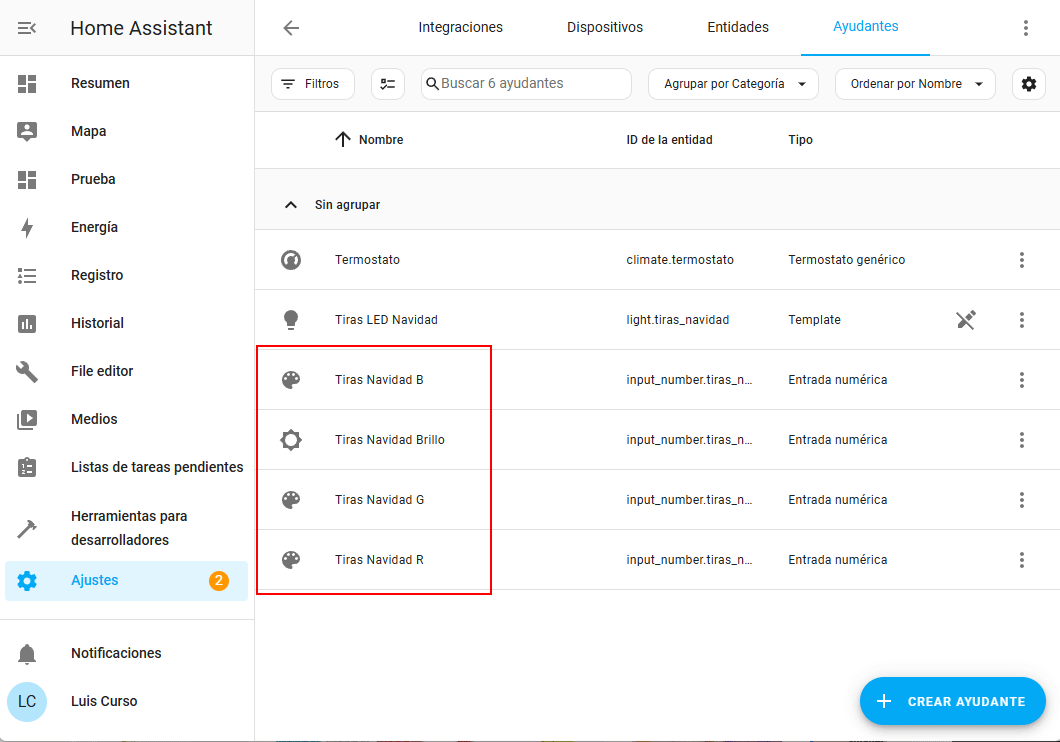Collapse the Sin agrupar group
This screenshot has height=742, width=1060.
(291, 205)
